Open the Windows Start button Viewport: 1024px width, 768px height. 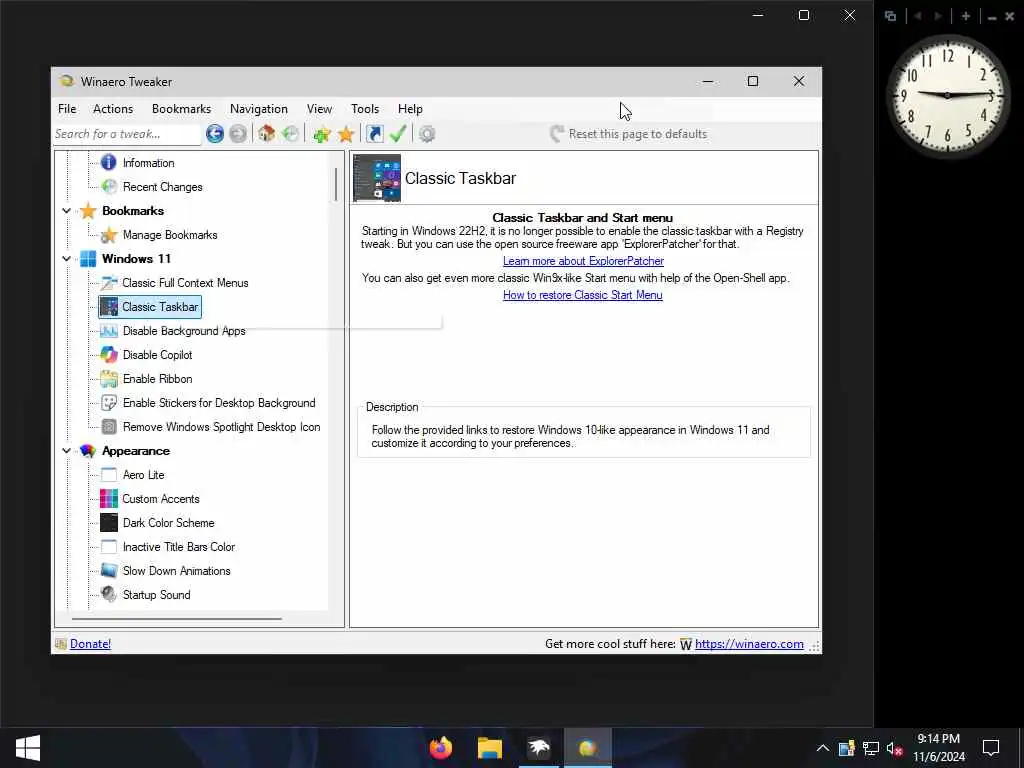[27, 748]
